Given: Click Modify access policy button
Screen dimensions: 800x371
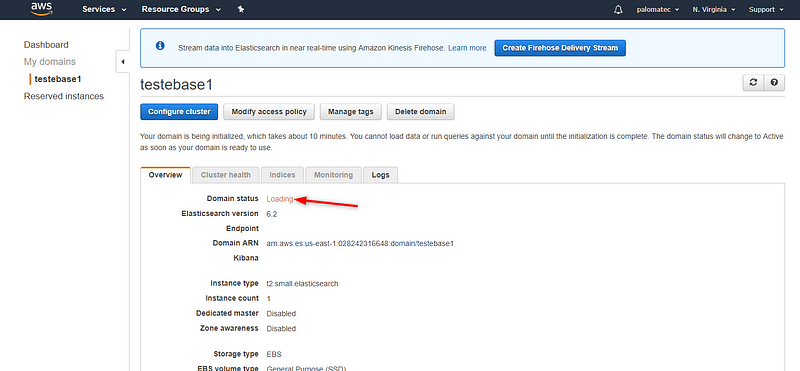Looking at the screenshot, I should pyautogui.click(x=269, y=112).
